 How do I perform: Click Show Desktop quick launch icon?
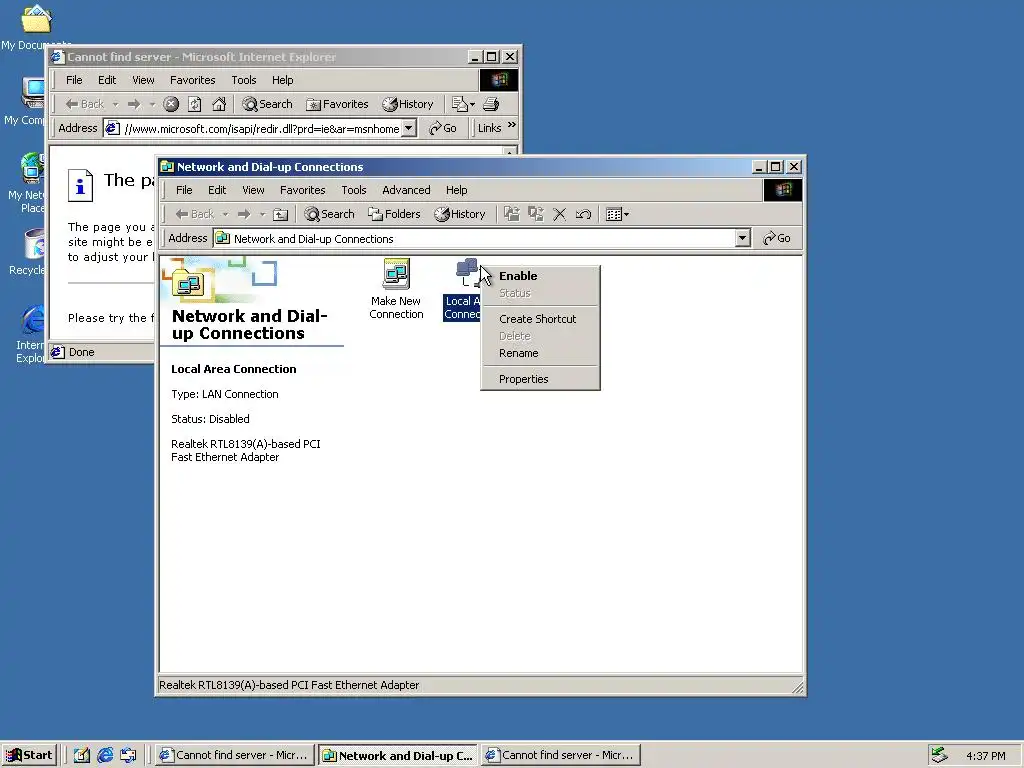[x=82, y=755]
